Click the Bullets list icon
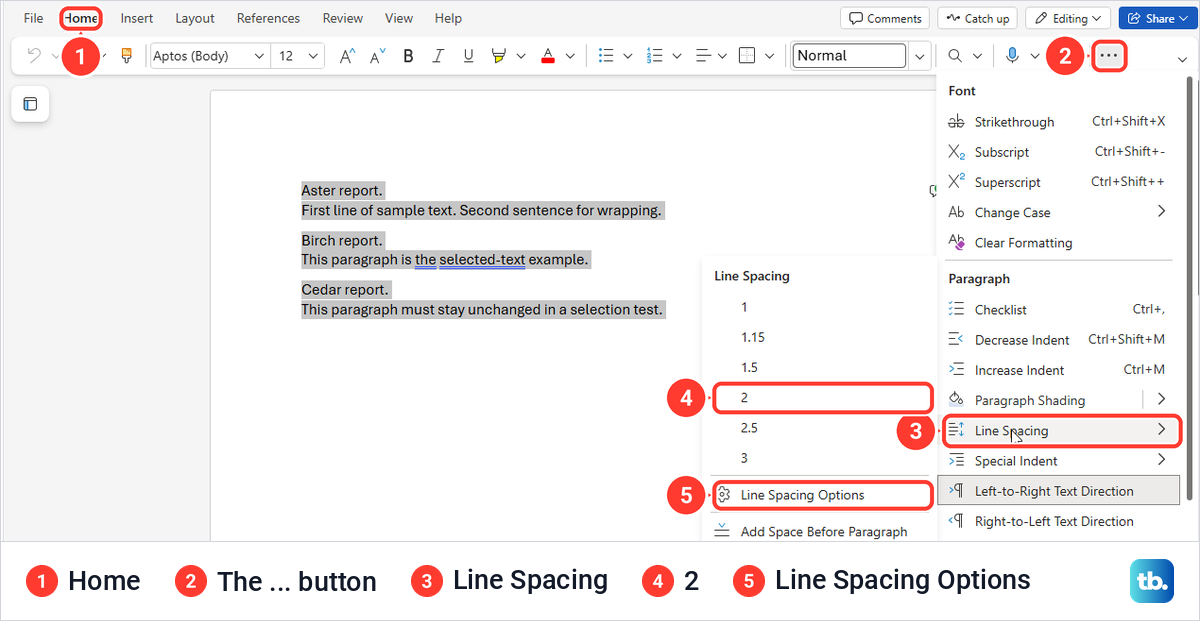This screenshot has width=1200, height=621. tap(605, 56)
